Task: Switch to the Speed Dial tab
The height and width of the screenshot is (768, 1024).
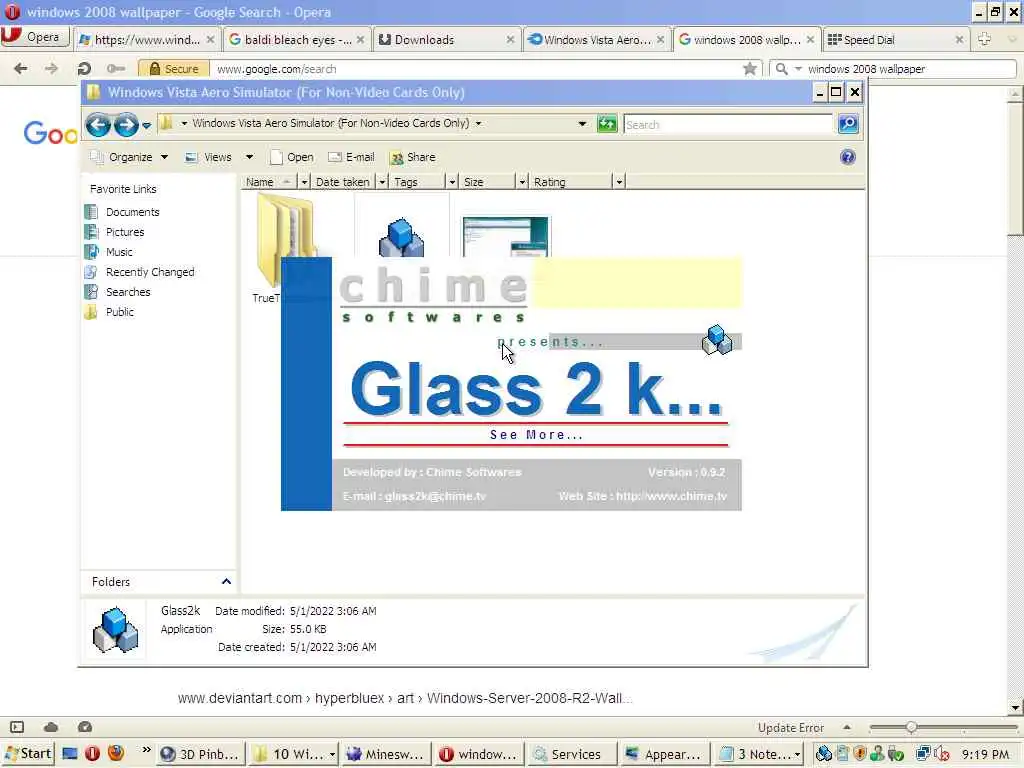Action: [896, 39]
